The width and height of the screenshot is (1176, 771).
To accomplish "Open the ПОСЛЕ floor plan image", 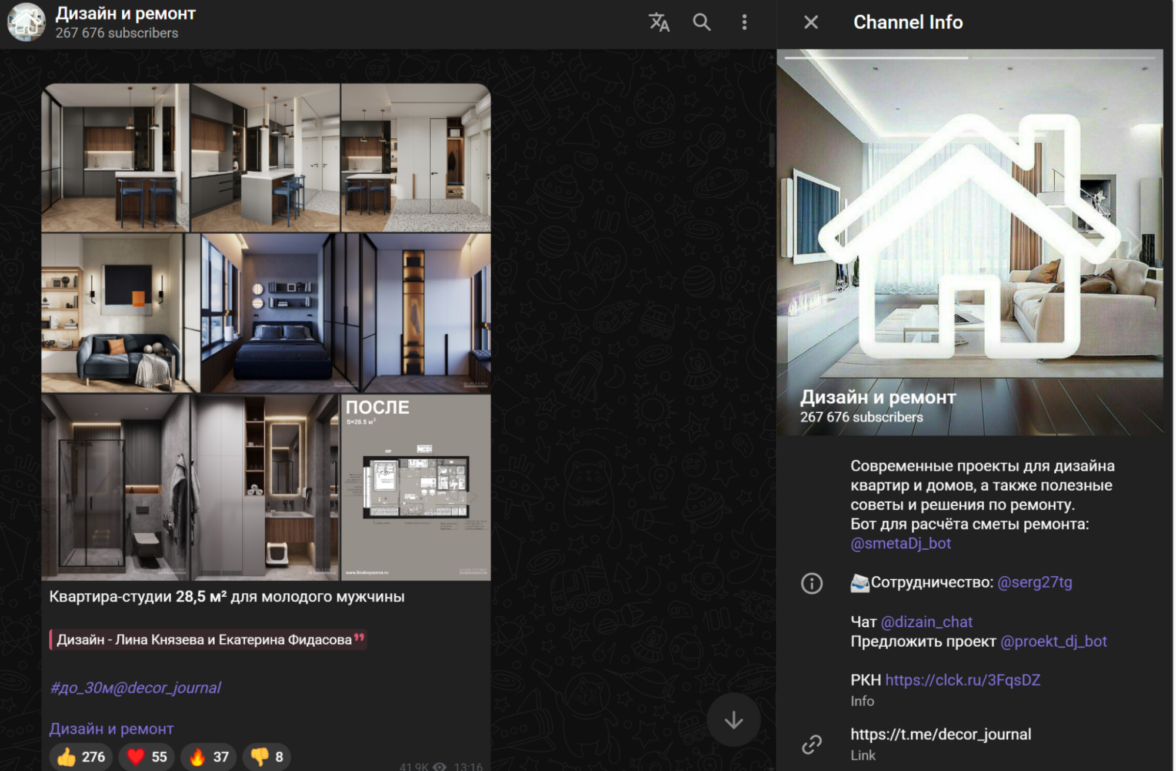I will (x=416, y=488).
